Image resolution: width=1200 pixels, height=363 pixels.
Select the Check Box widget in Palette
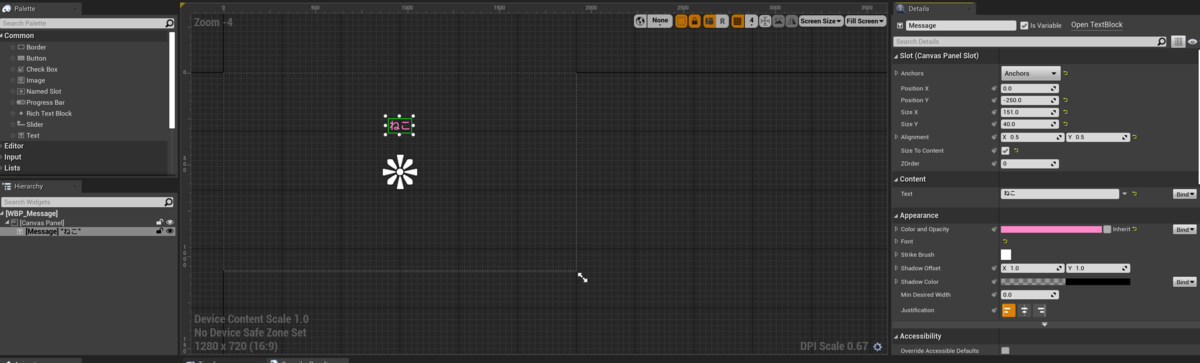pyautogui.click(x=41, y=69)
